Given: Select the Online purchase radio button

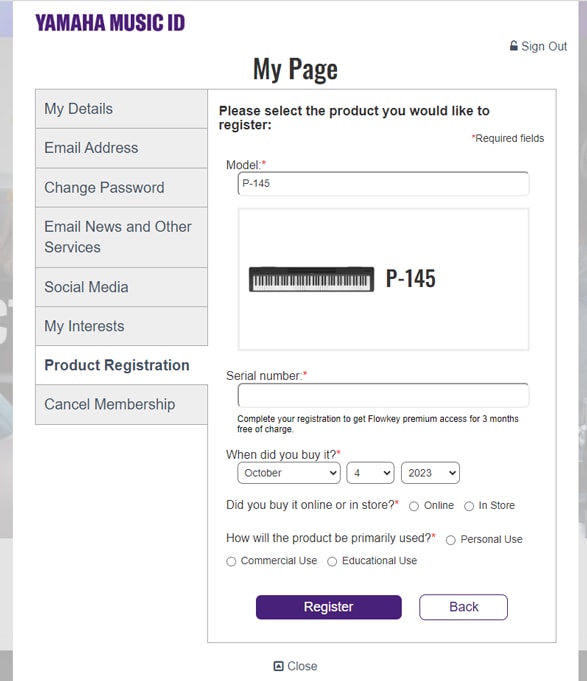Looking at the screenshot, I should (x=414, y=506).
